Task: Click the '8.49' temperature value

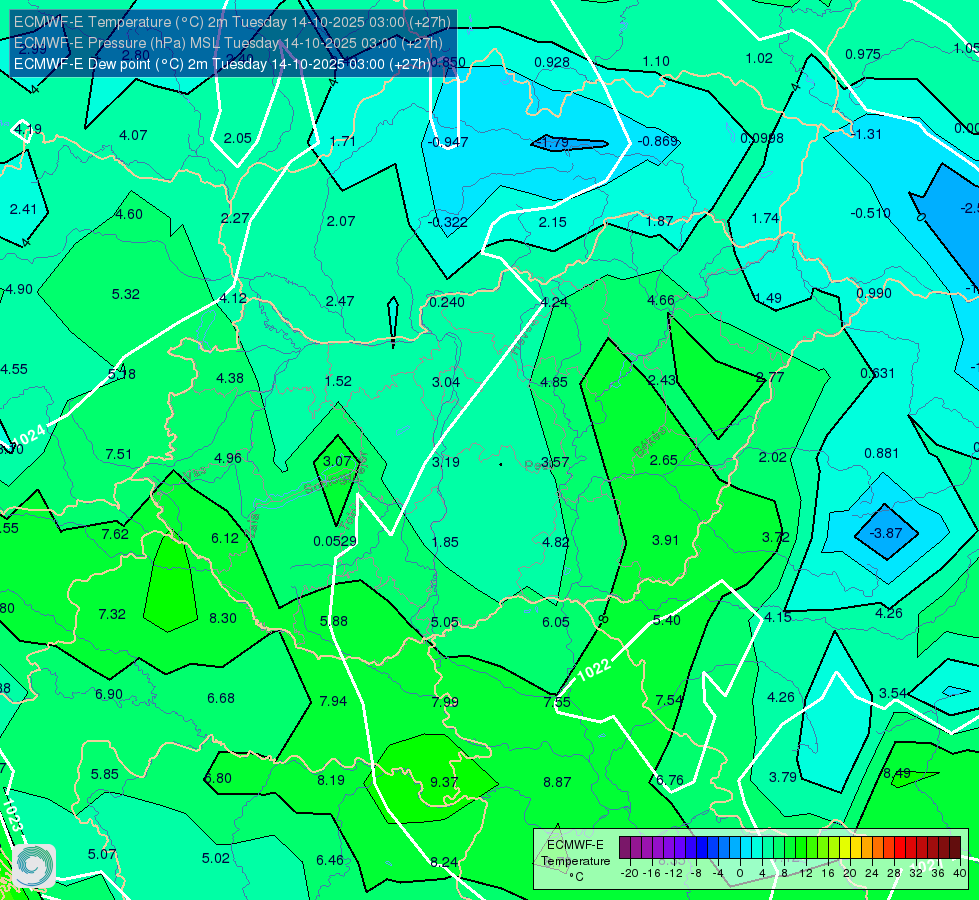Action: [897, 773]
